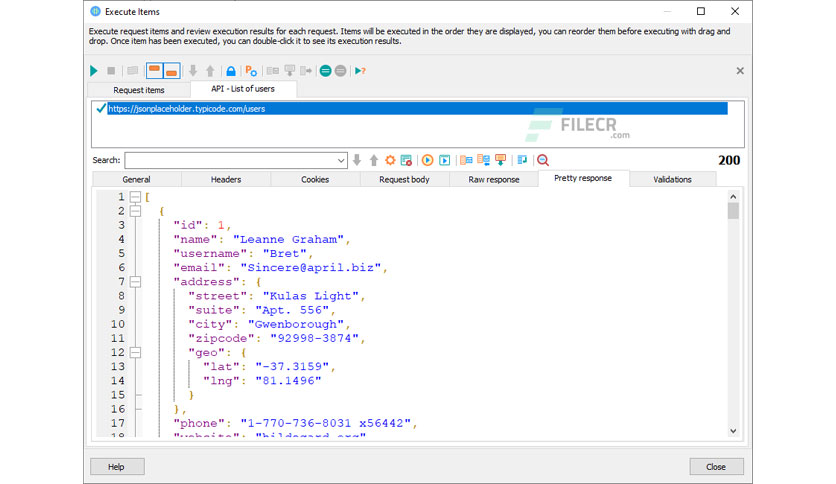This screenshot has width=836, height=484.
Task: Select the API - List of users tab
Action: click(243, 89)
